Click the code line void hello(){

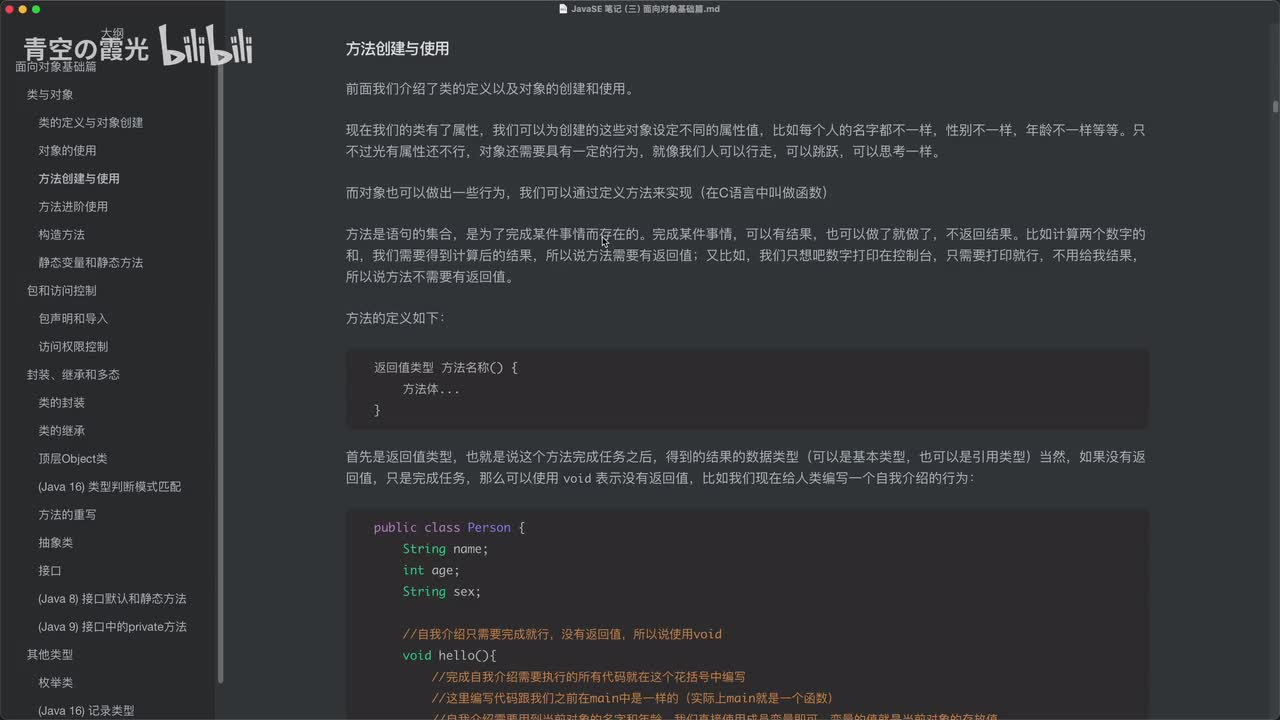click(449, 655)
